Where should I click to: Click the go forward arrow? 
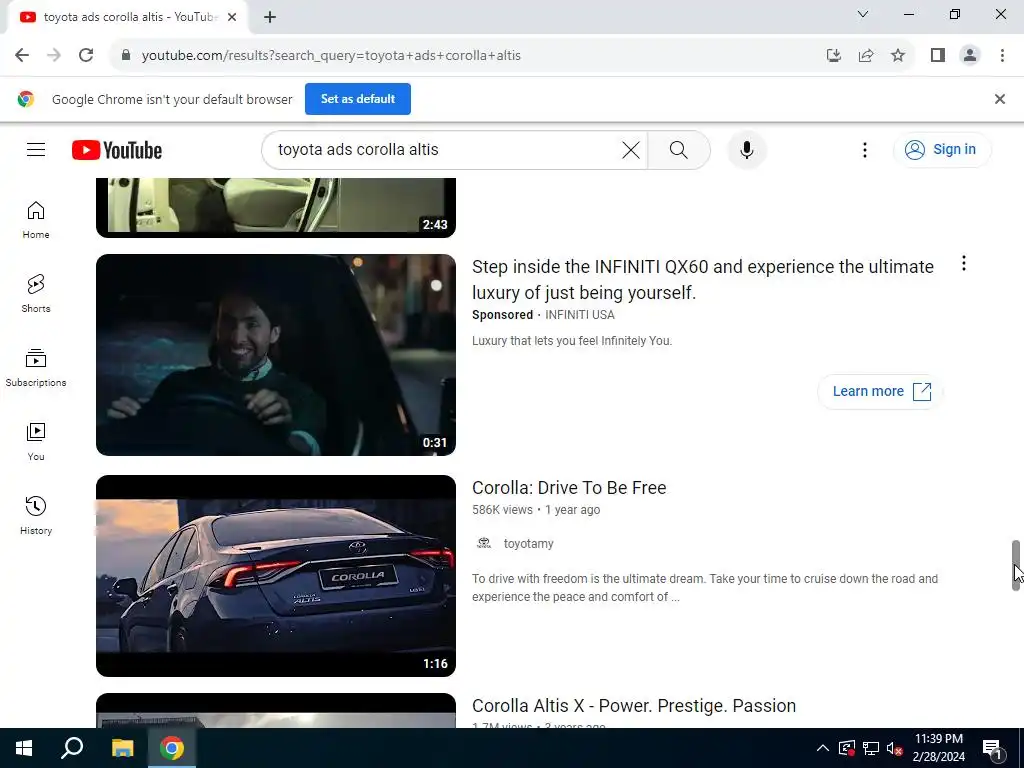54,56
